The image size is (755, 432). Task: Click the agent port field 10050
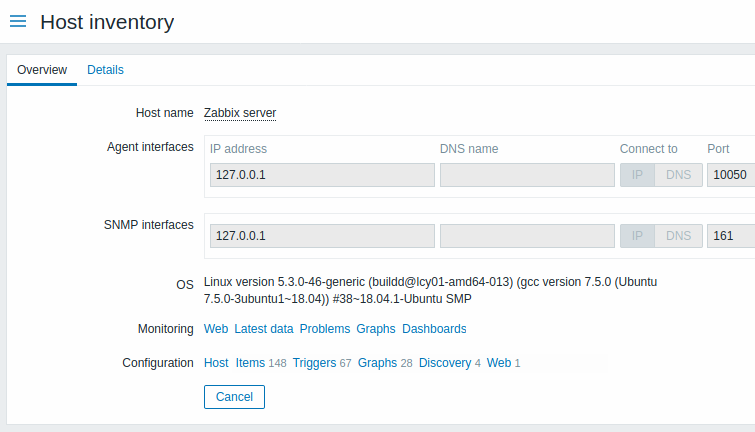coord(730,175)
